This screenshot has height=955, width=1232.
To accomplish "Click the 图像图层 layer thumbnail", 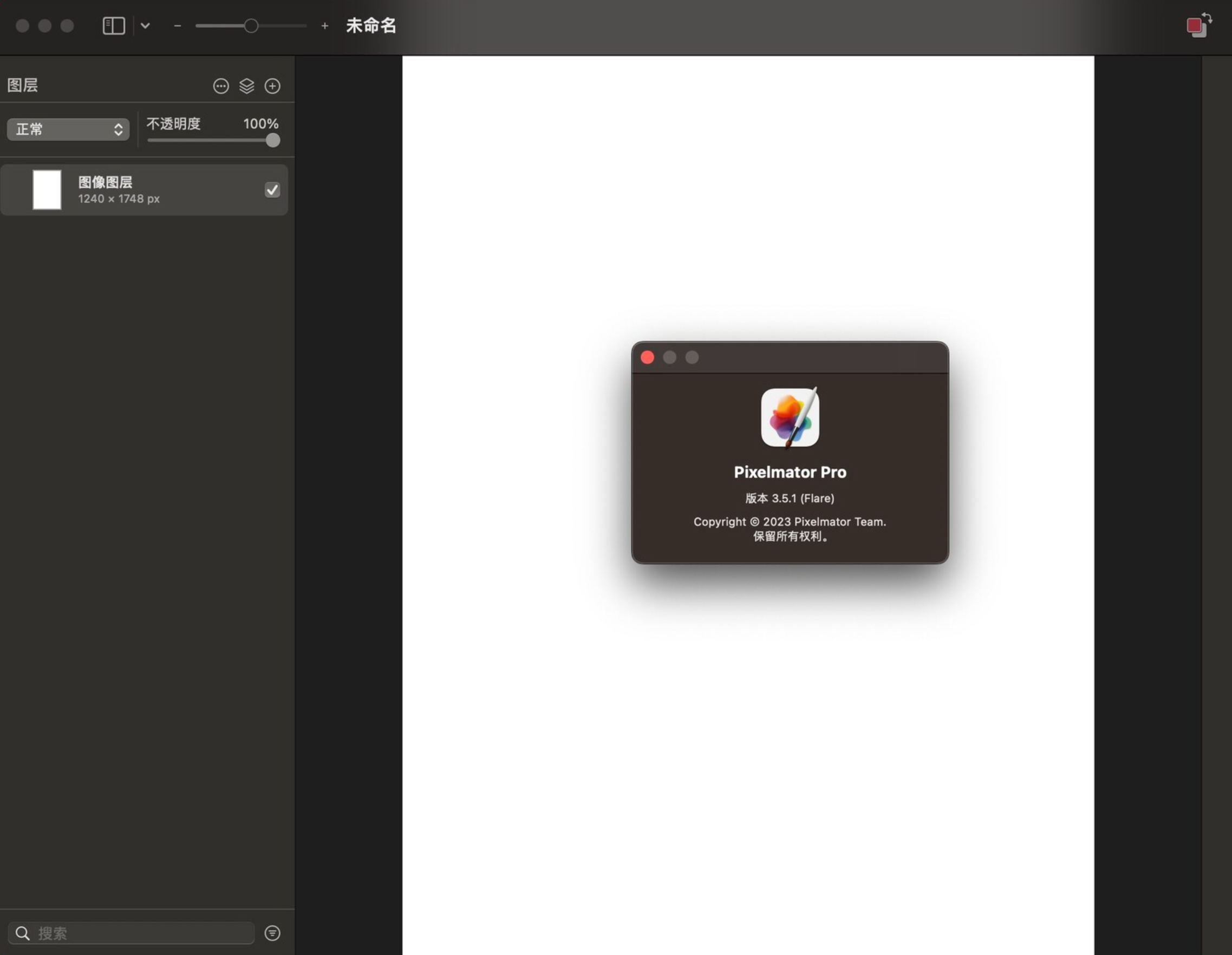I will click(47, 189).
